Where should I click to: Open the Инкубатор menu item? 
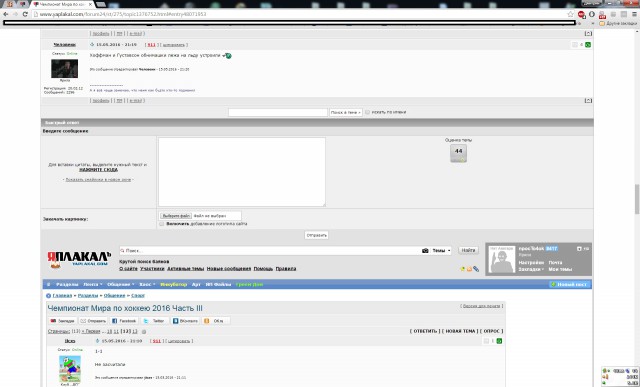pyautogui.click(x=173, y=285)
